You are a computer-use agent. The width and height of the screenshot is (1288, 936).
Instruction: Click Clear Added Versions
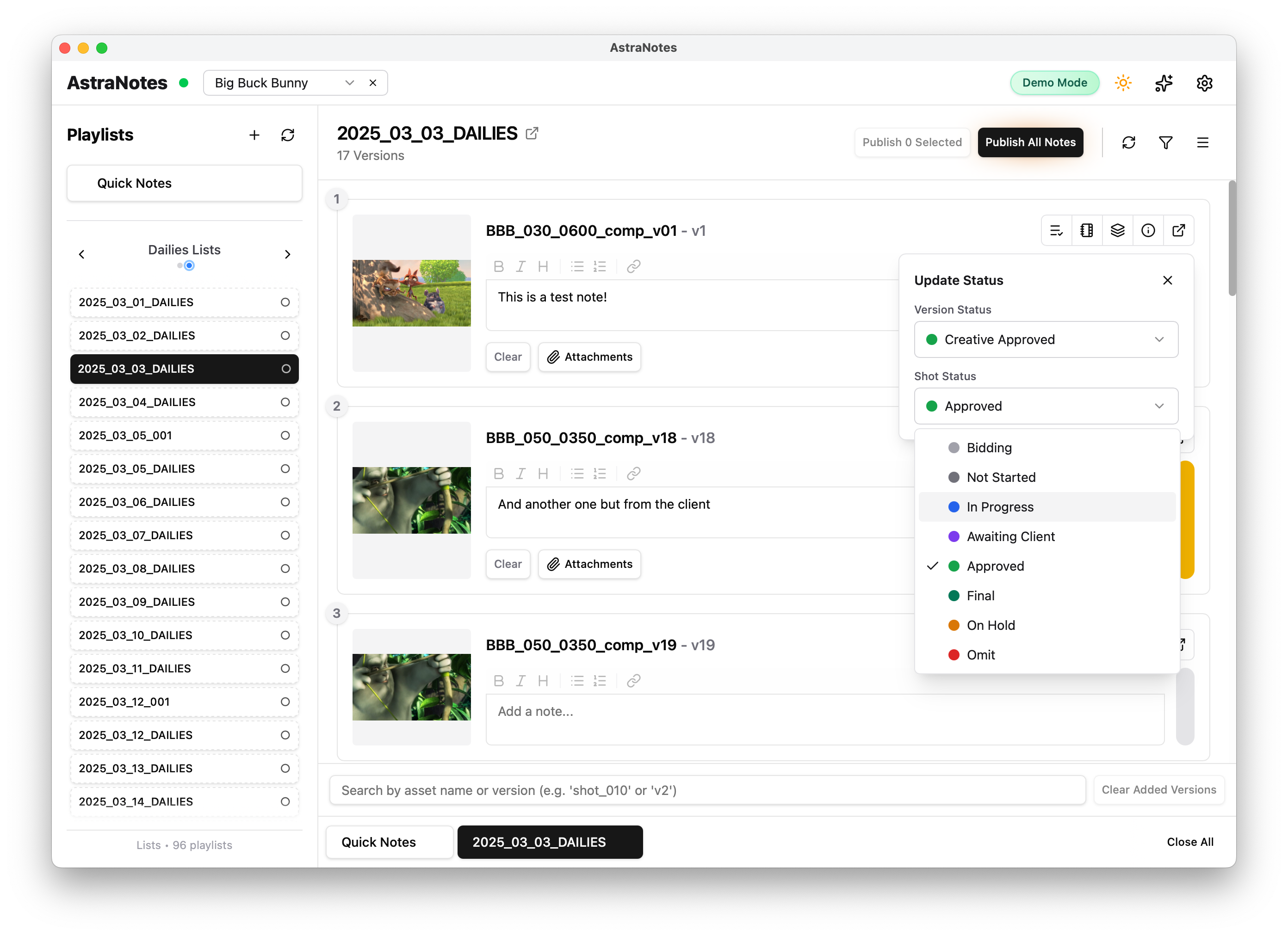tap(1159, 789)
